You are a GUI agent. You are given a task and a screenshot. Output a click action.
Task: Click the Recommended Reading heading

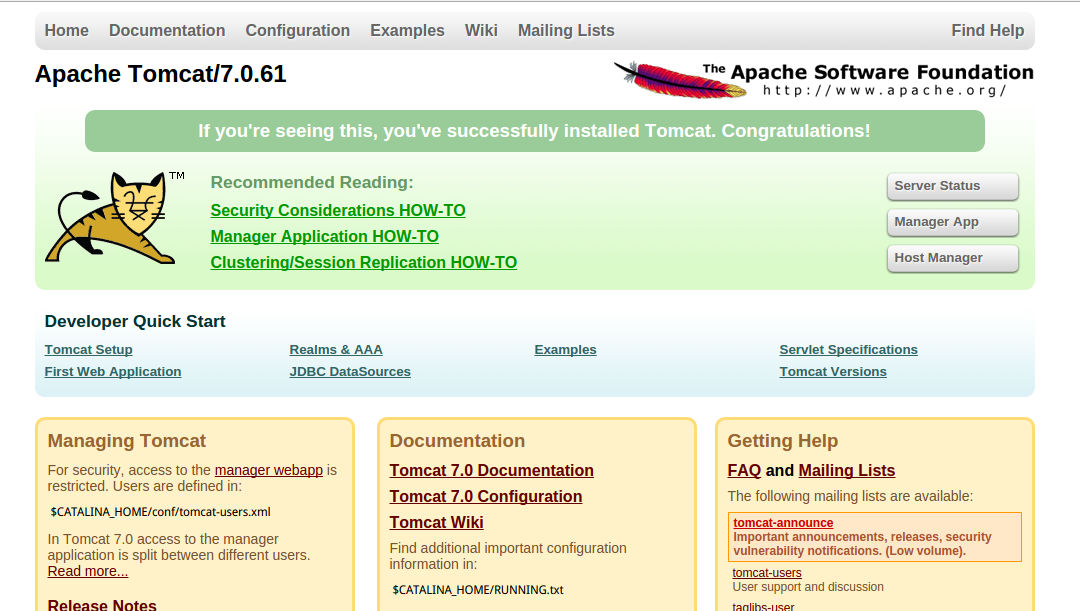coord(312,183)
